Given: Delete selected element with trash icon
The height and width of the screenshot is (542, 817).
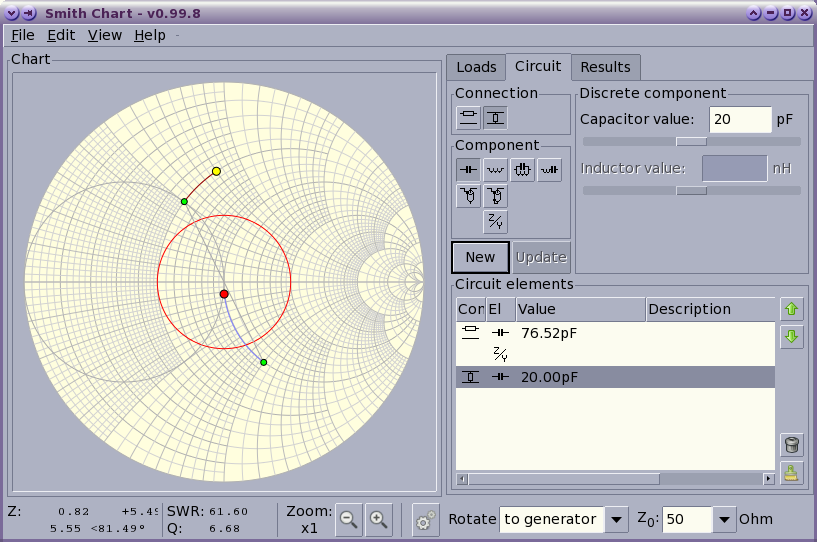Looking at the screenshot, I should 791,445.
